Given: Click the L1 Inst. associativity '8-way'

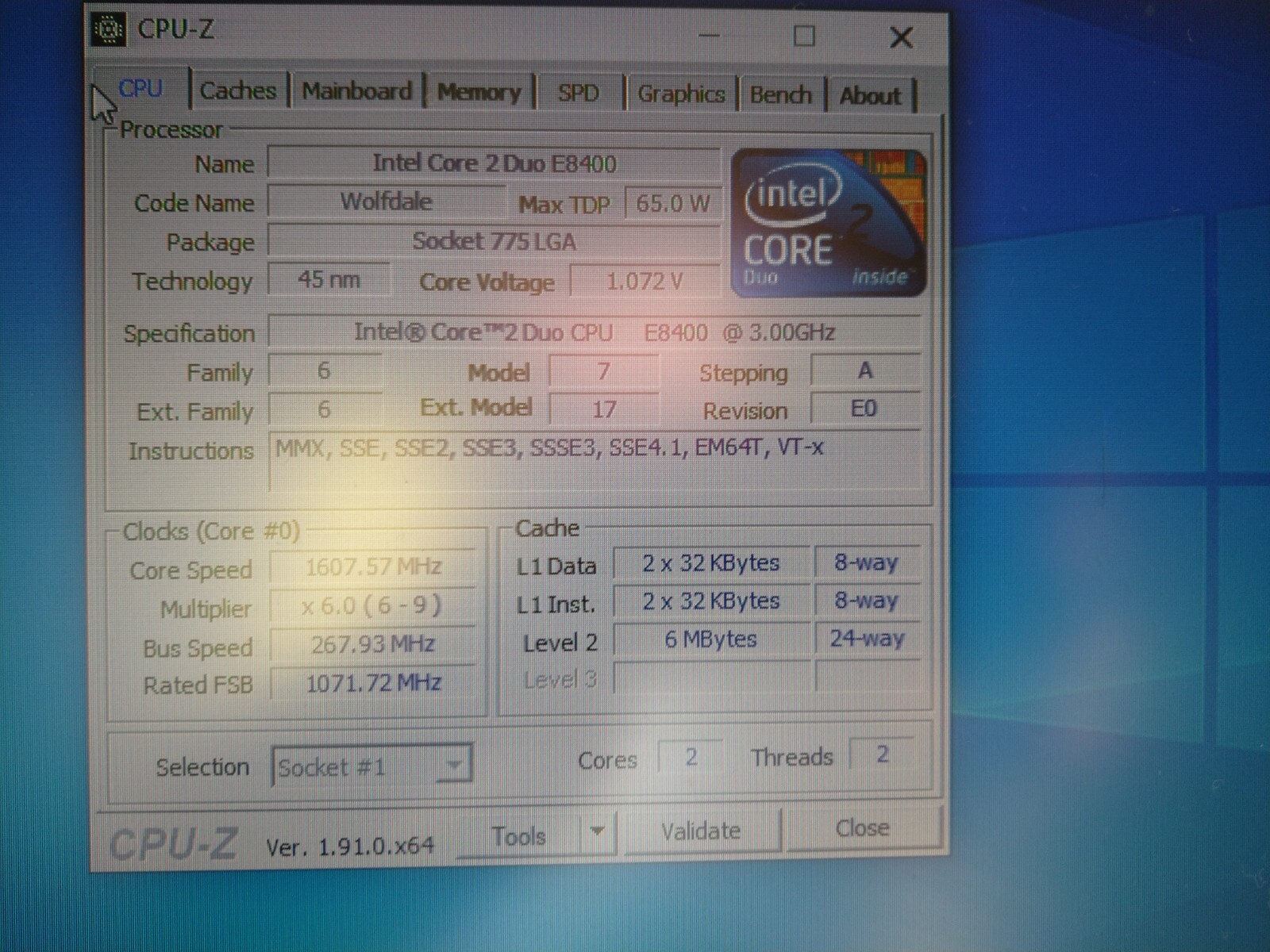Looking at the screenshot, I should point(867,601).
